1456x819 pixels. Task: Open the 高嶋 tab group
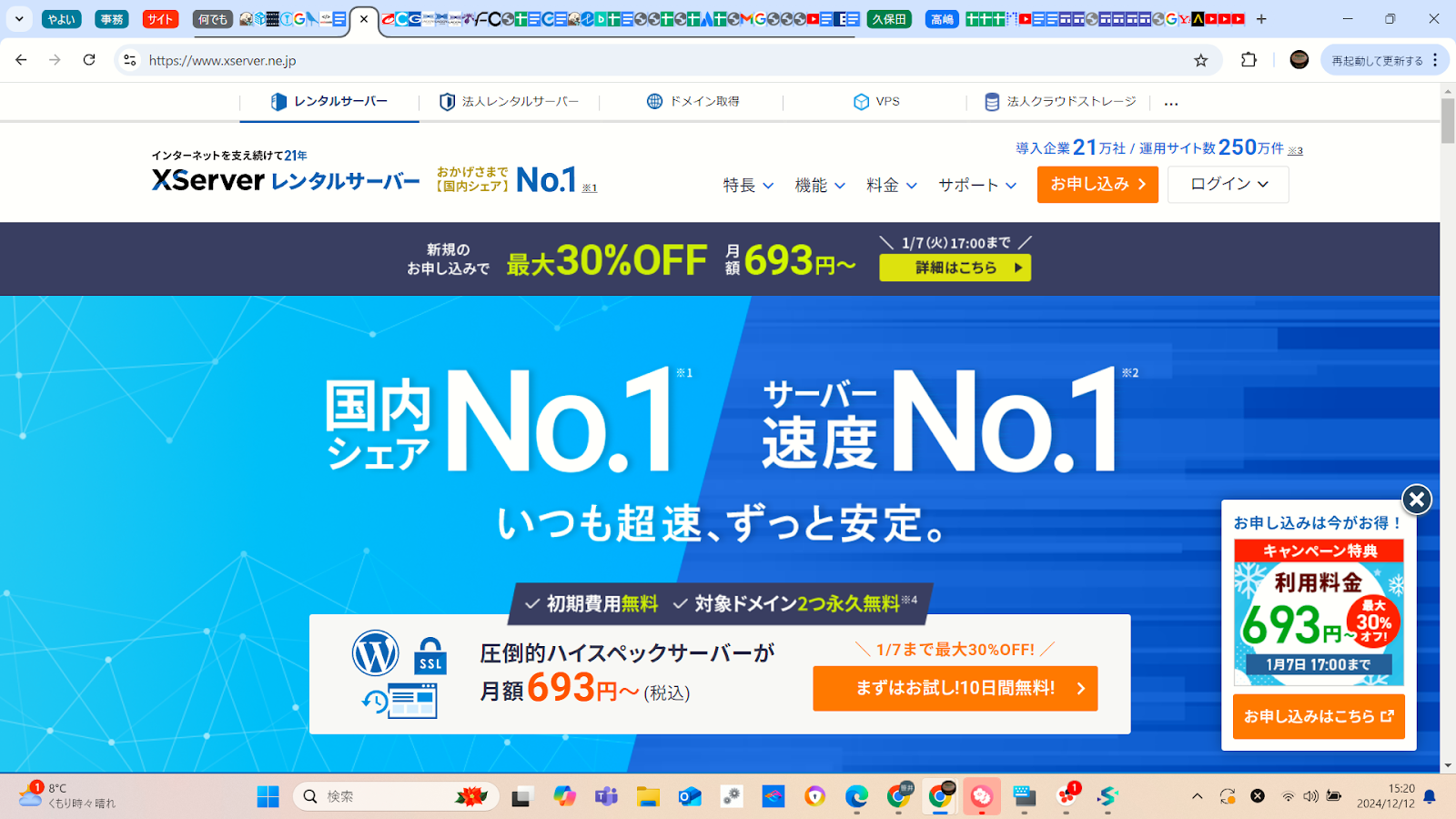click(x=942, y=19)
